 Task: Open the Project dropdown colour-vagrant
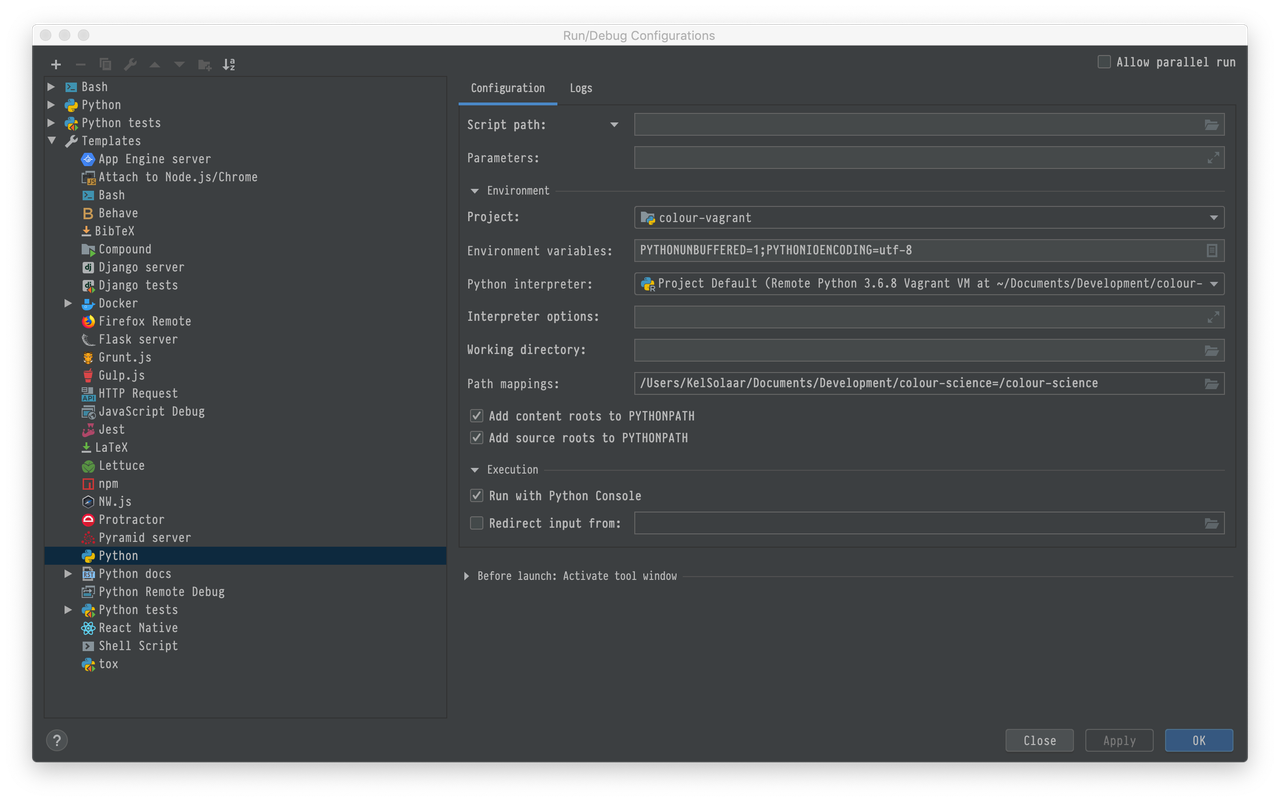point(929,218)
